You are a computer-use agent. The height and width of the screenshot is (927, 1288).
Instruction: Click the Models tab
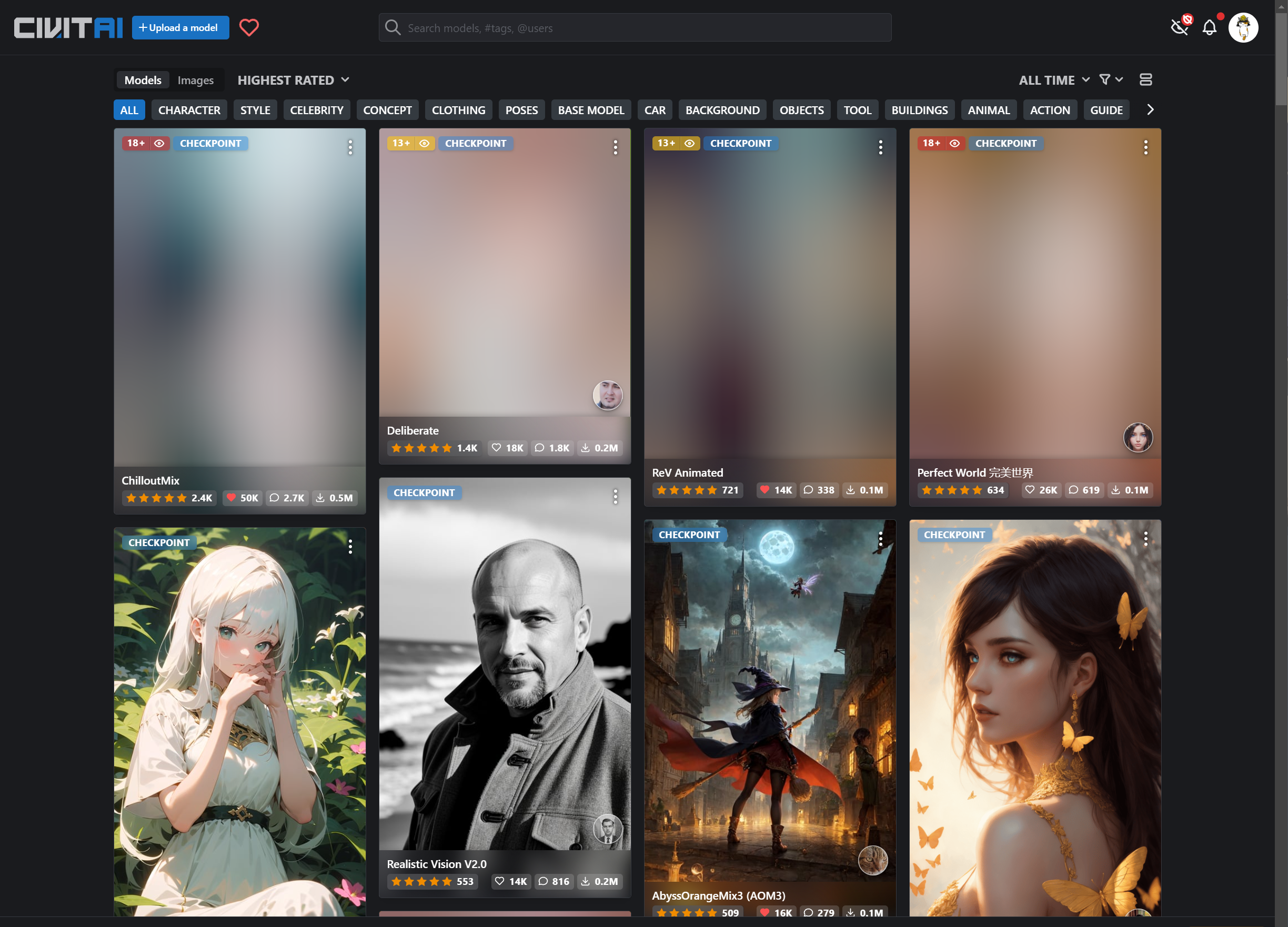tap(143, 80)
